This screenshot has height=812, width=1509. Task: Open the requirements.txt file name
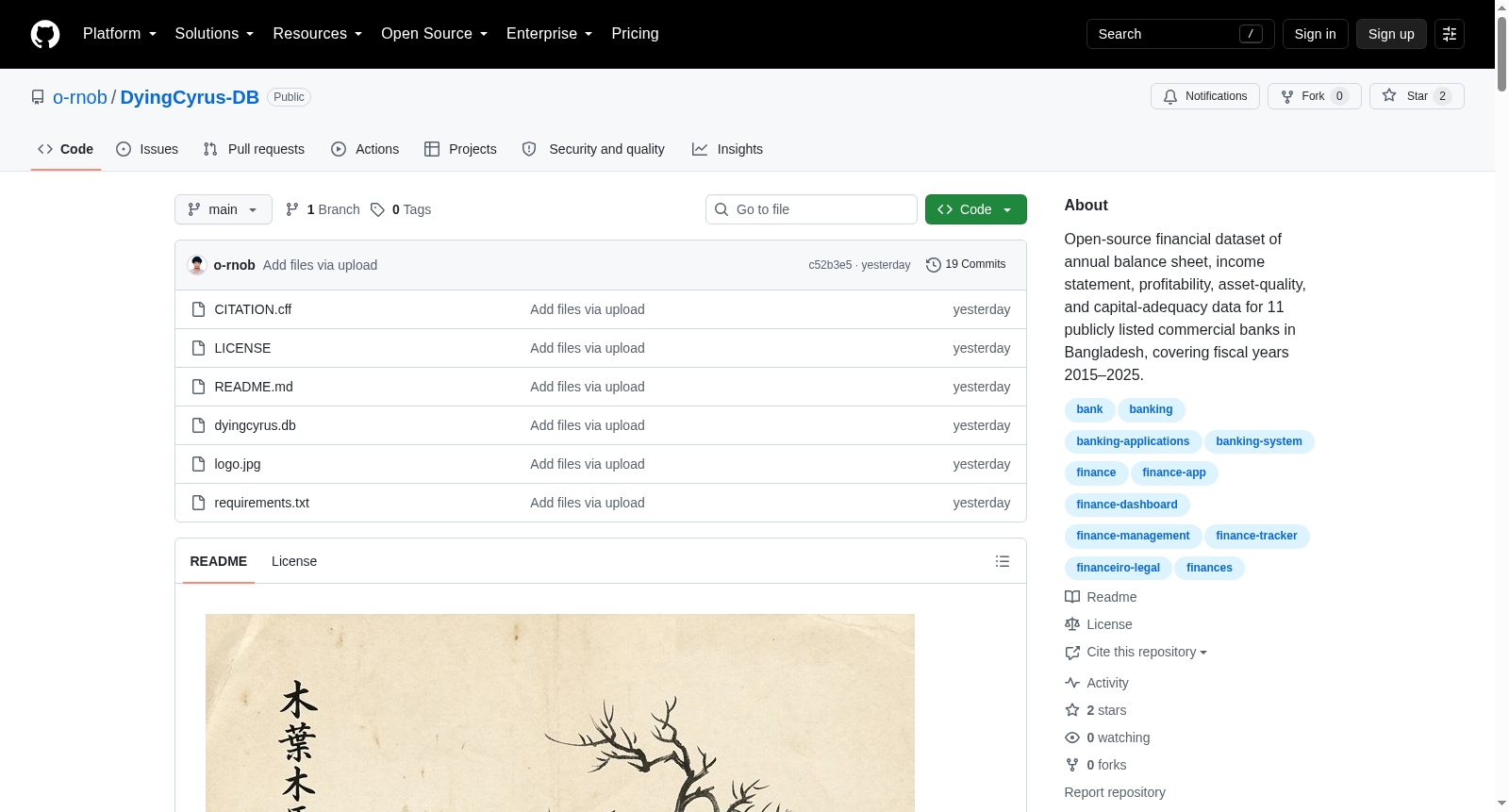(262, 503)
